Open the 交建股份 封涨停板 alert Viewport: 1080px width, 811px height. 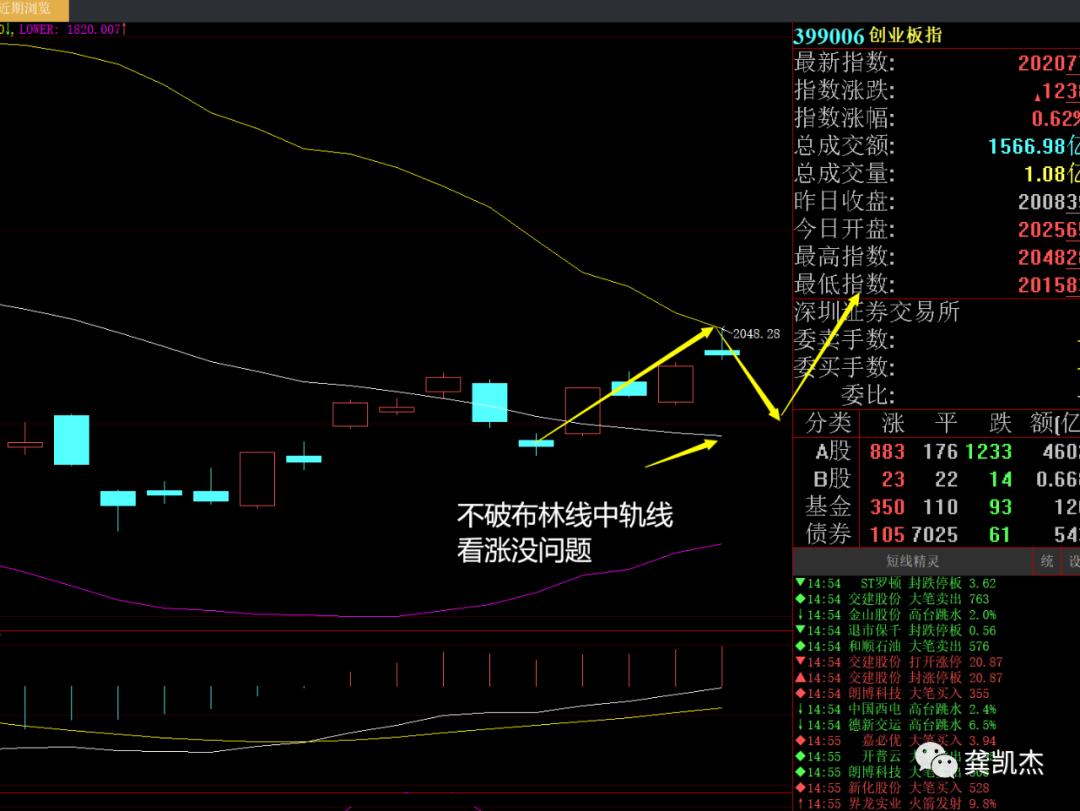pyautogui.click(x=899, y=679)
